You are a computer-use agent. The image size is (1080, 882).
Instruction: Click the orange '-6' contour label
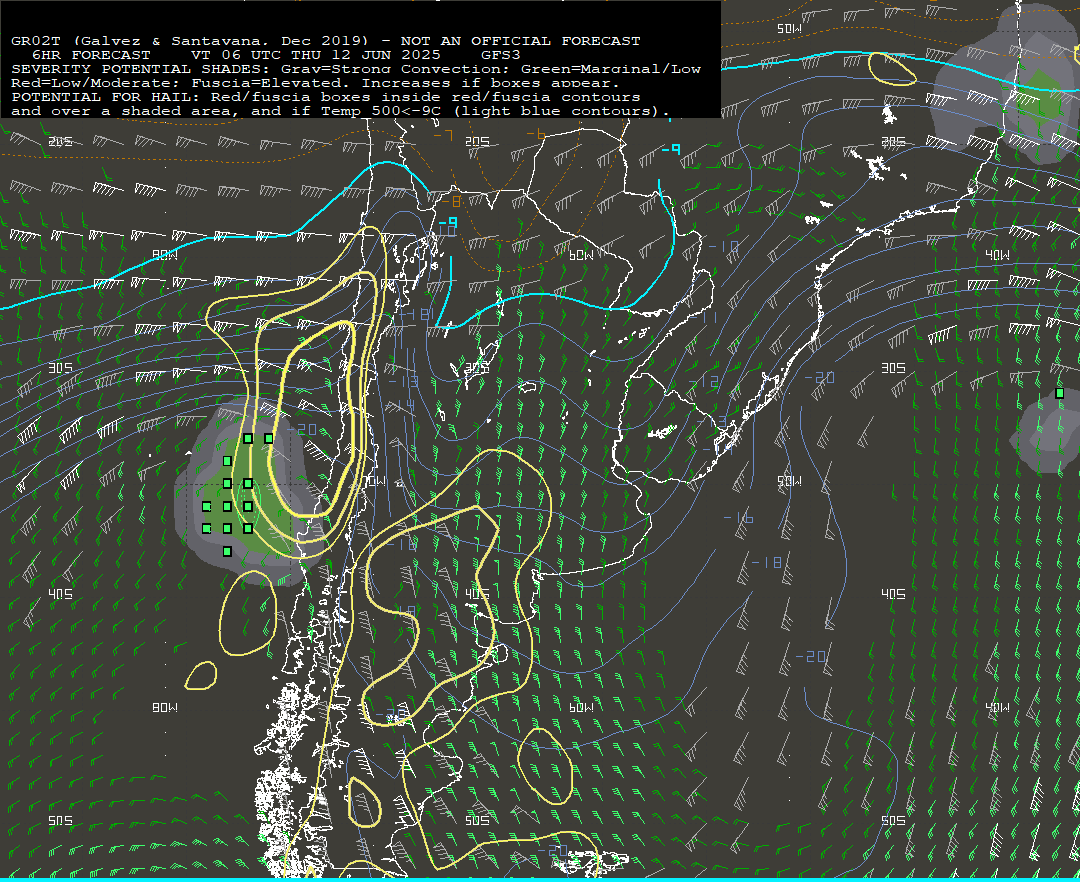click(x=535, y=135)
